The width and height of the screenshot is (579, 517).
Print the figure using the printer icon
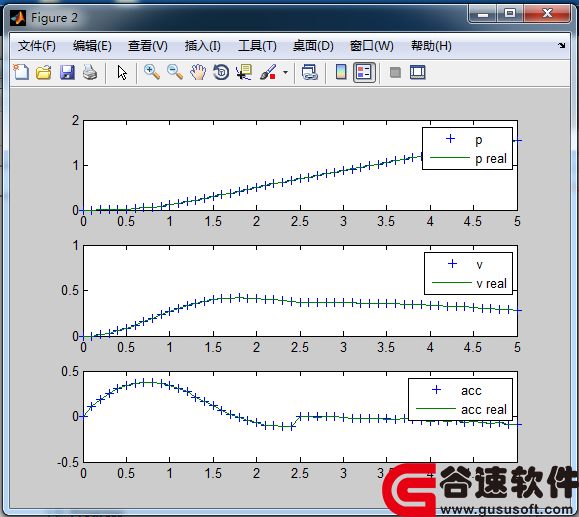coord(90,72)
